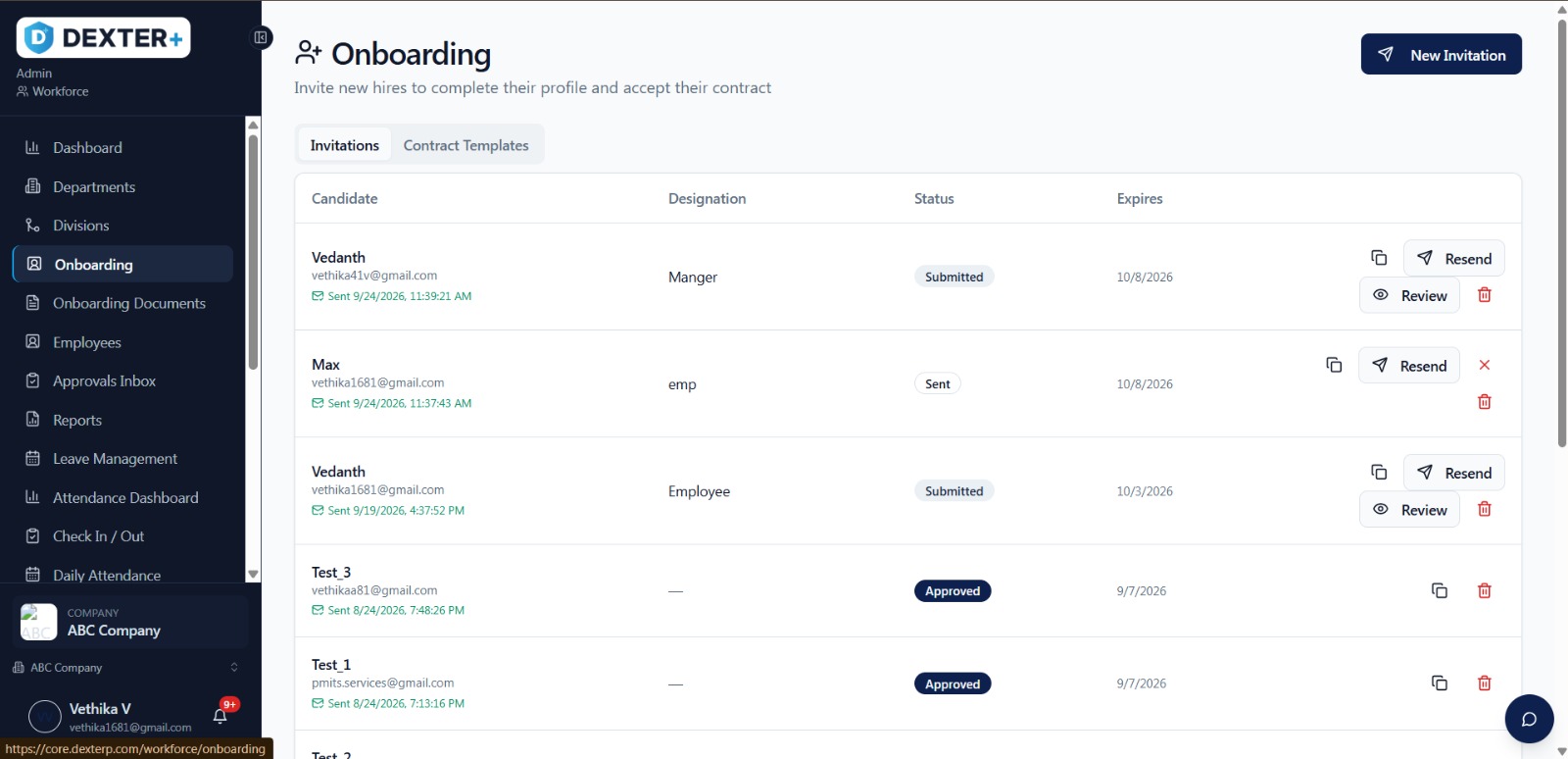Open Approvals Inbox
Image resolution: width=1568 pixels, height=759 pixels.
122,381
